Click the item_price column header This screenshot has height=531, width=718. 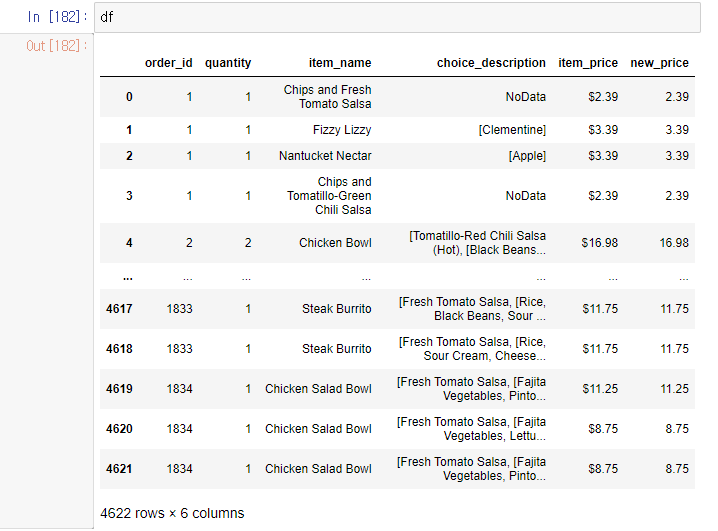(588, 63)
